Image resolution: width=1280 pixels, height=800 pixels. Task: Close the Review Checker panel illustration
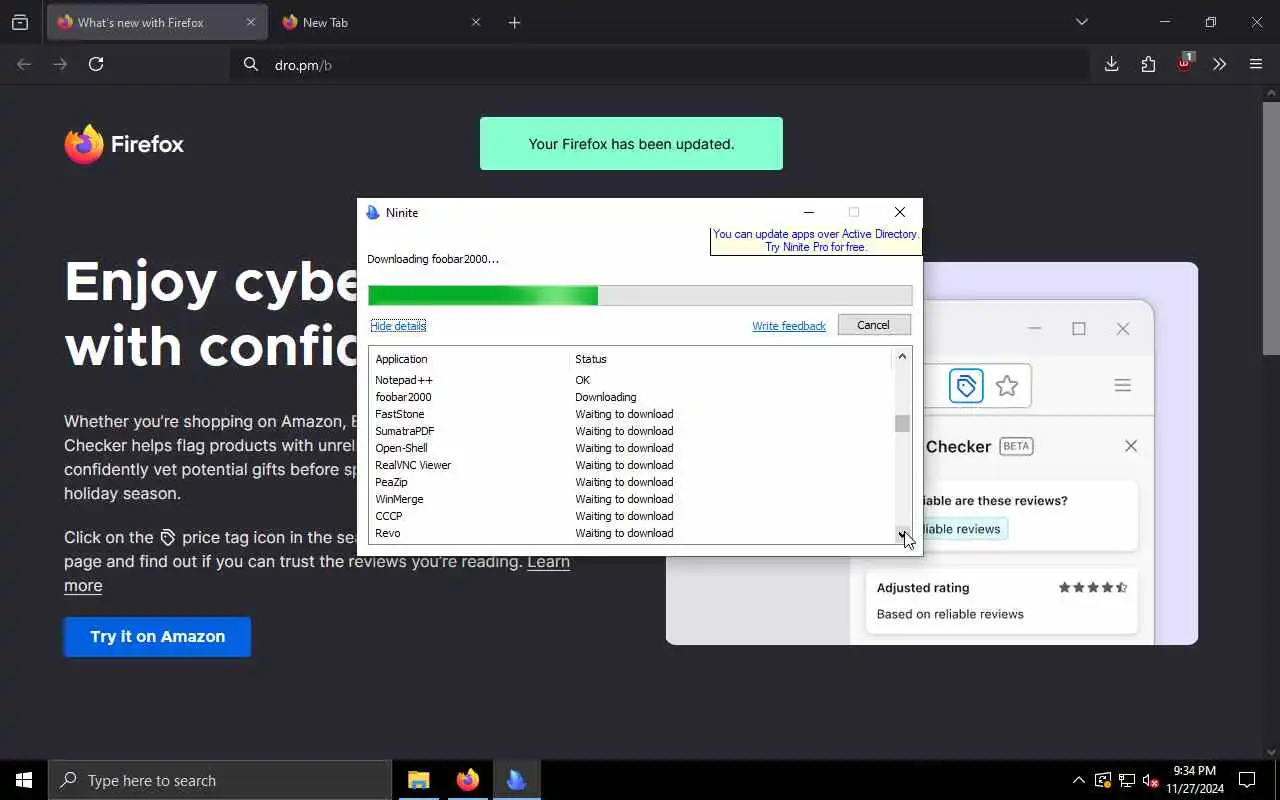coord(1131,446)
